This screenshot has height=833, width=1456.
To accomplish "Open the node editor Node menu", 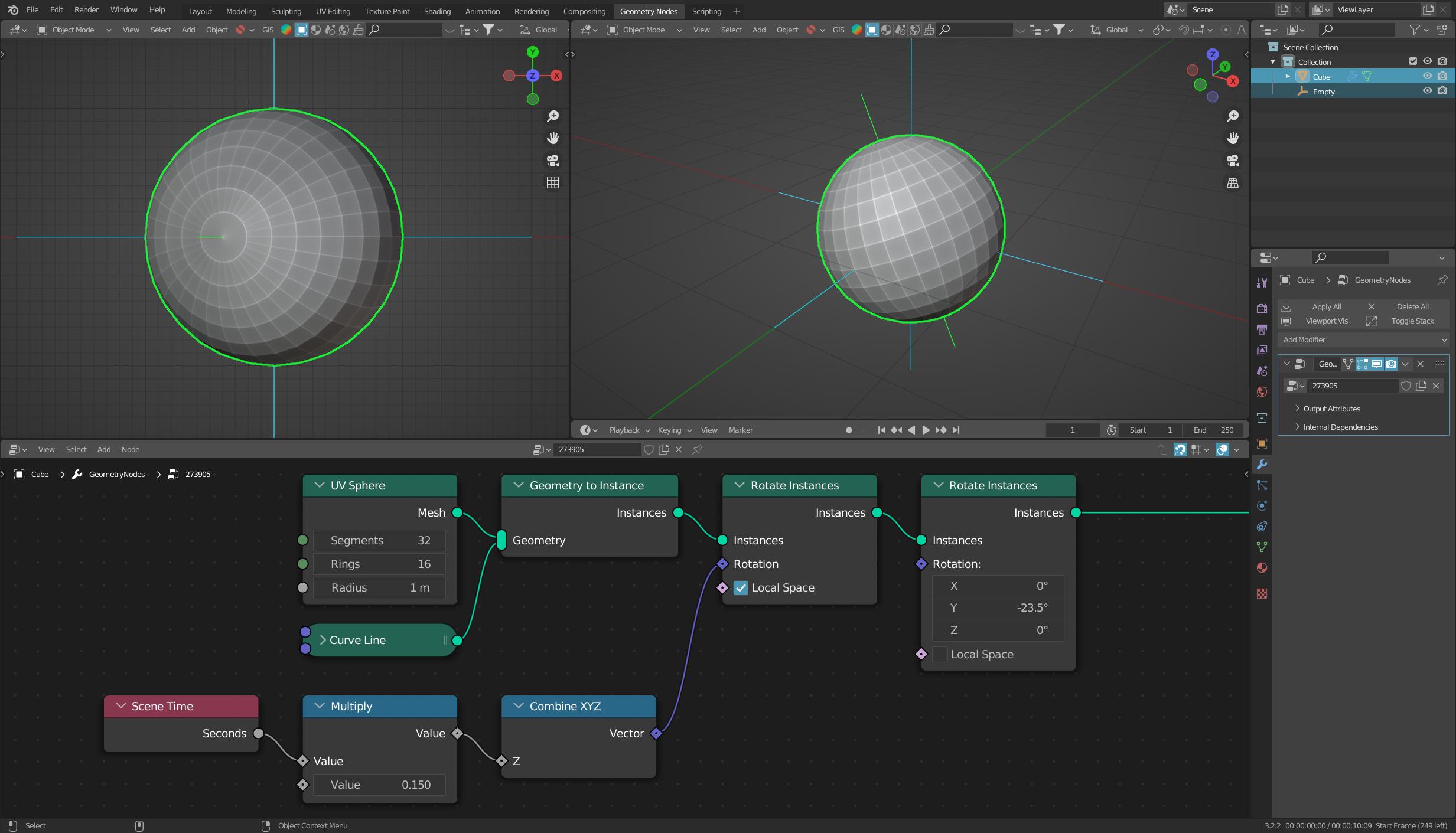I will tap(131, 449).
